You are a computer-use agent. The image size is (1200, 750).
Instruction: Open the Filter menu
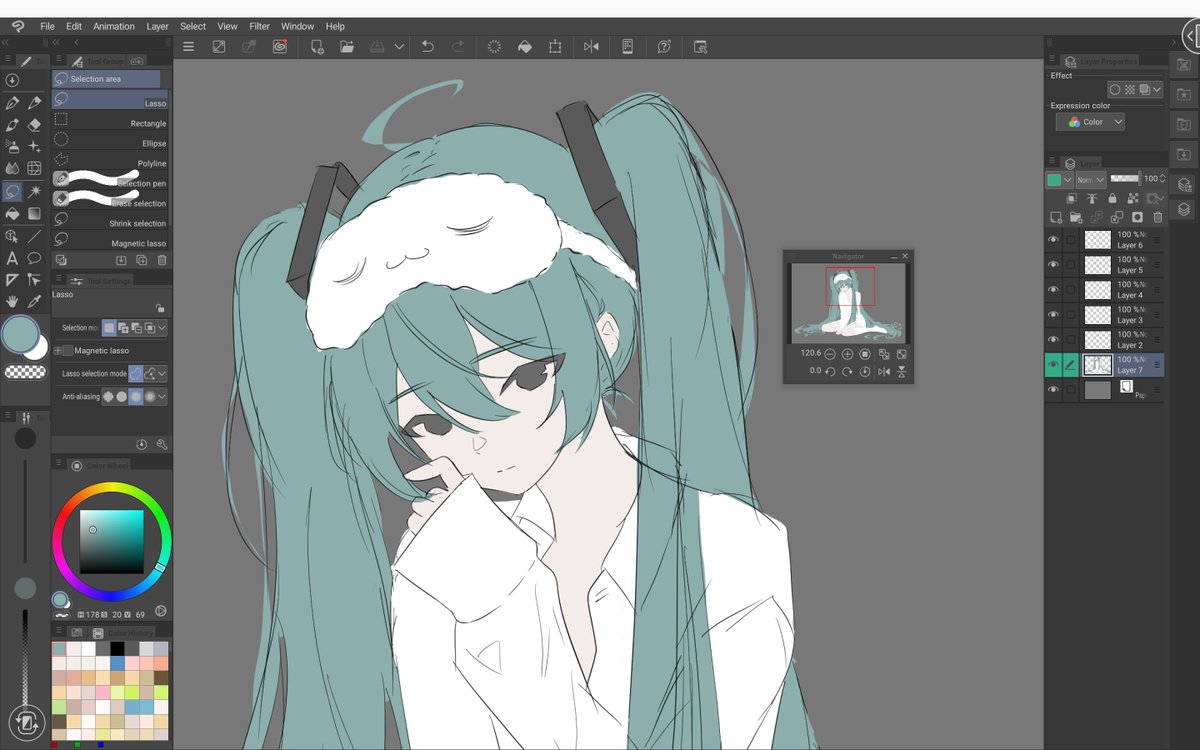[x=259, y=26]
